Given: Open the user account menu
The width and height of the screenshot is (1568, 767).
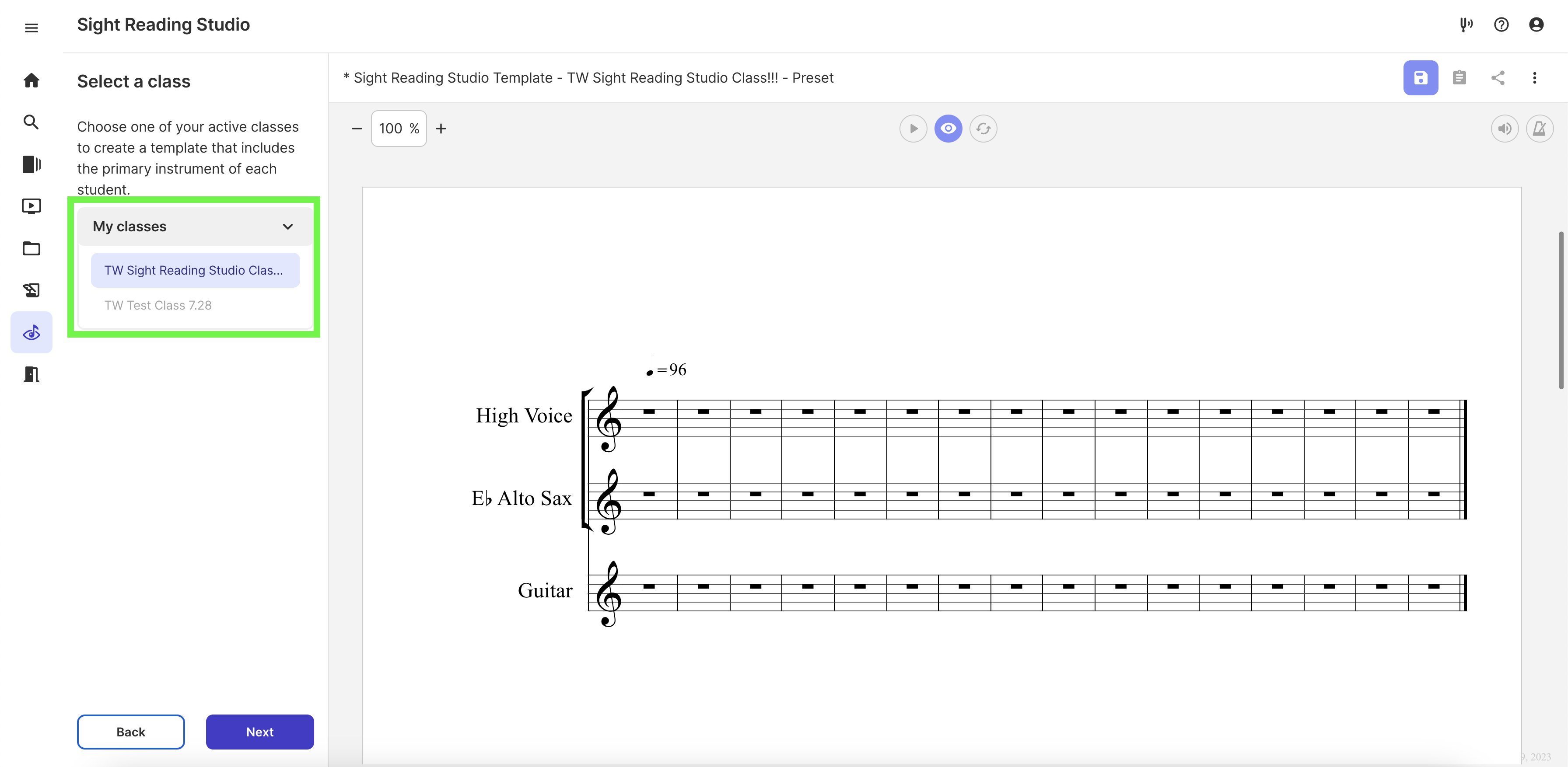Looking at the screenshot, I should [x=1536, y=25].
